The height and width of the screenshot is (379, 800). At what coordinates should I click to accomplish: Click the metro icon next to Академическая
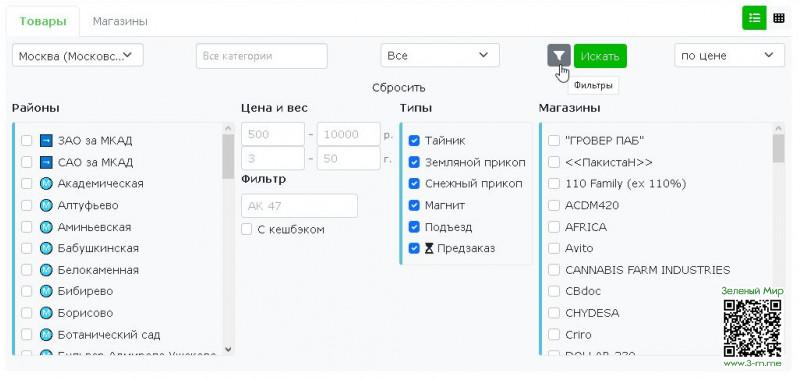(x=46, y=184)
